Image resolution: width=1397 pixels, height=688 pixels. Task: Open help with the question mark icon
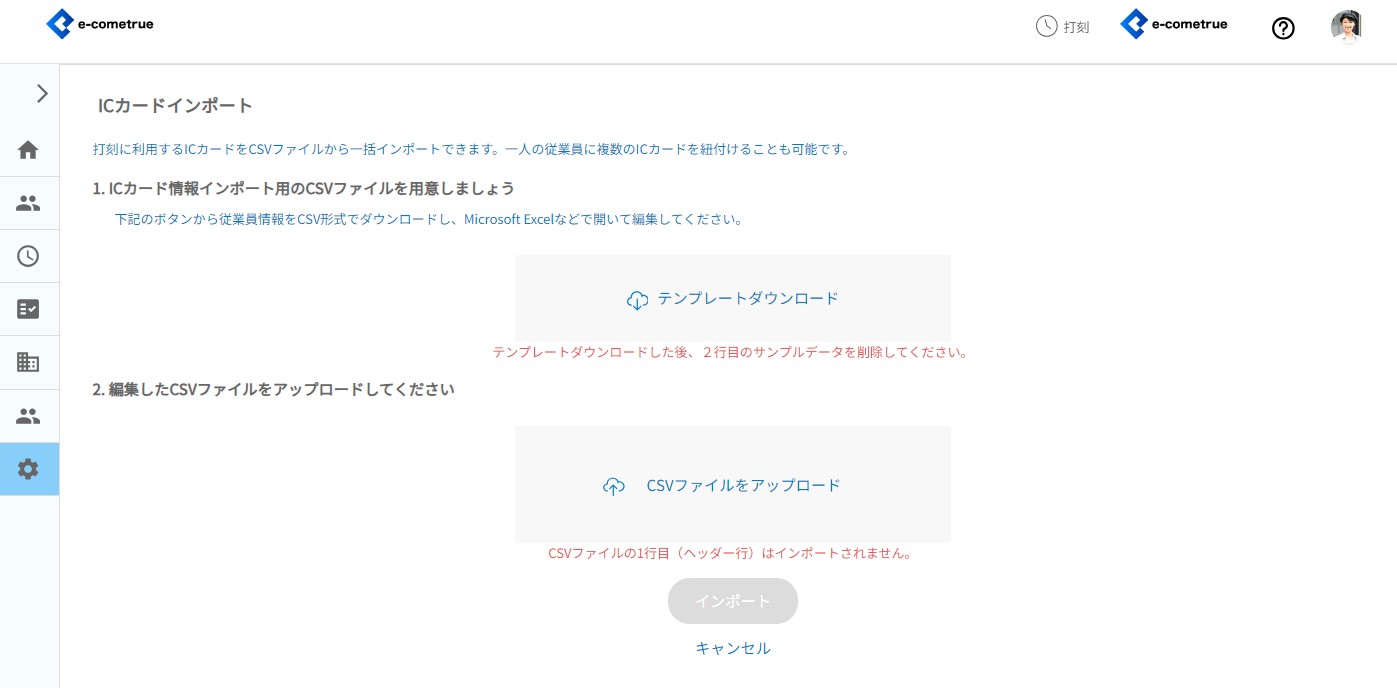(x=1282, y=28)
